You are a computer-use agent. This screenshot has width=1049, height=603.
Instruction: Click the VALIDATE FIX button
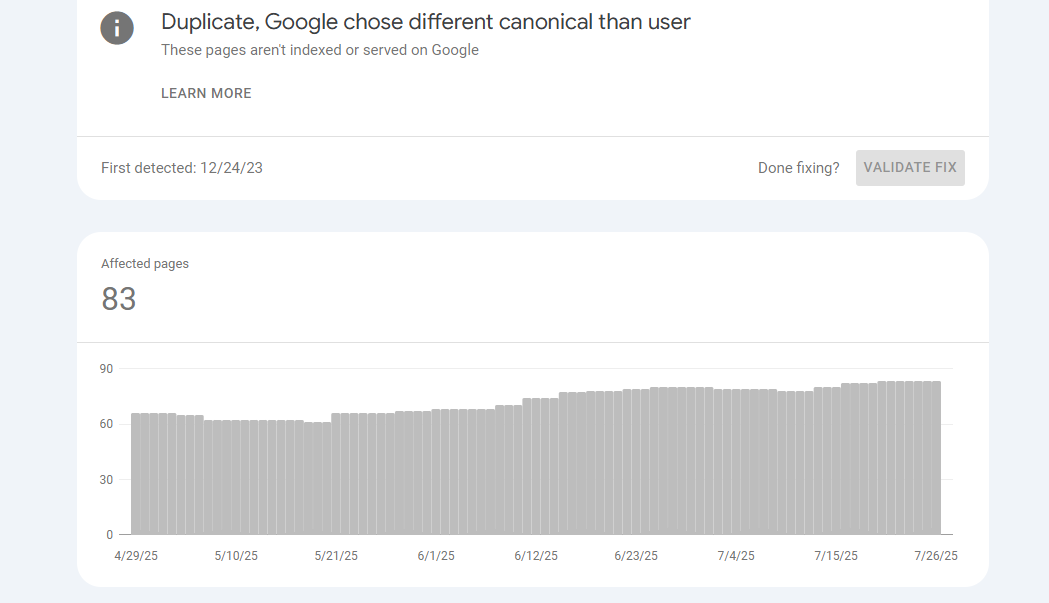[910, 168]
